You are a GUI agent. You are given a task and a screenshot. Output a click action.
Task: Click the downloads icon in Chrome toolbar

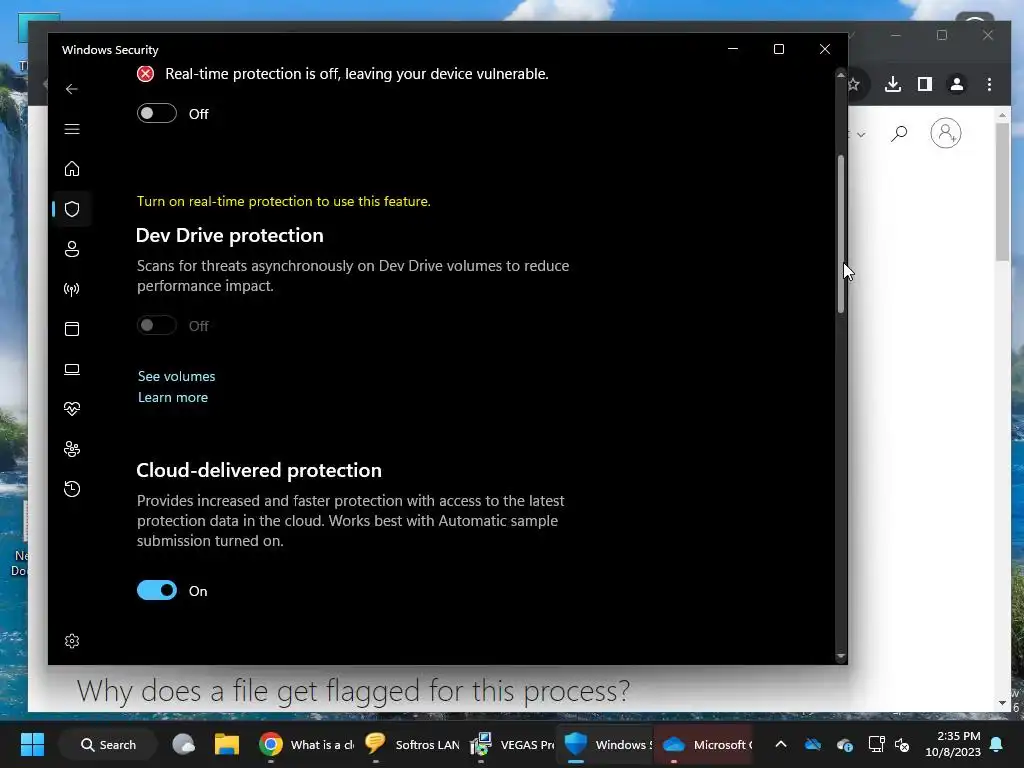(893, 84)
